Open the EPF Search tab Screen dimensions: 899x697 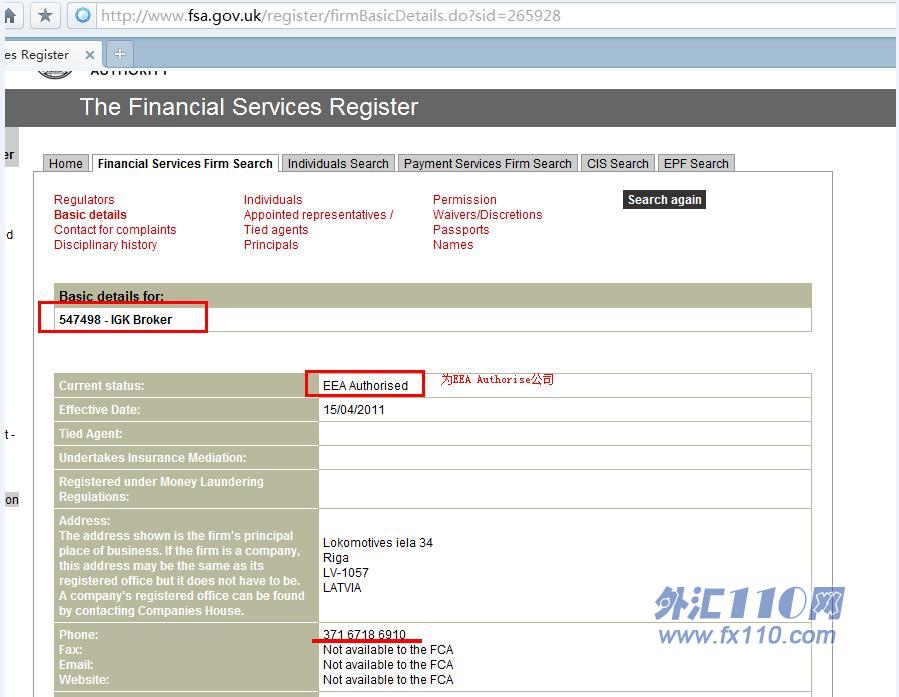(696, 163)
